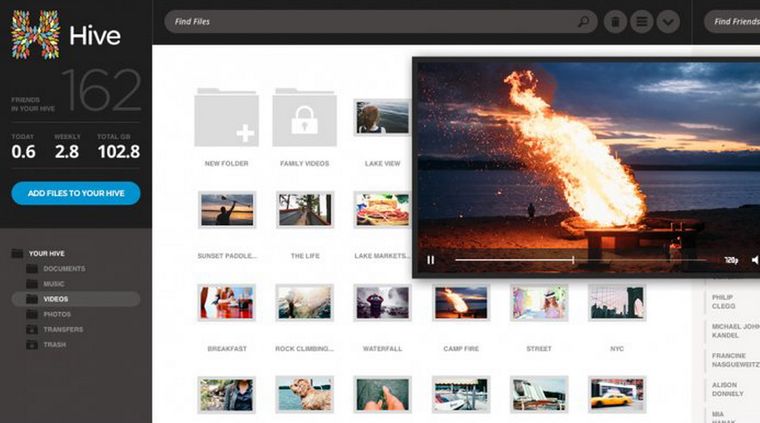Click the Weekly 2.8 value
The height and width of the screenshot is (423, 760).
[x=67, y=152]
